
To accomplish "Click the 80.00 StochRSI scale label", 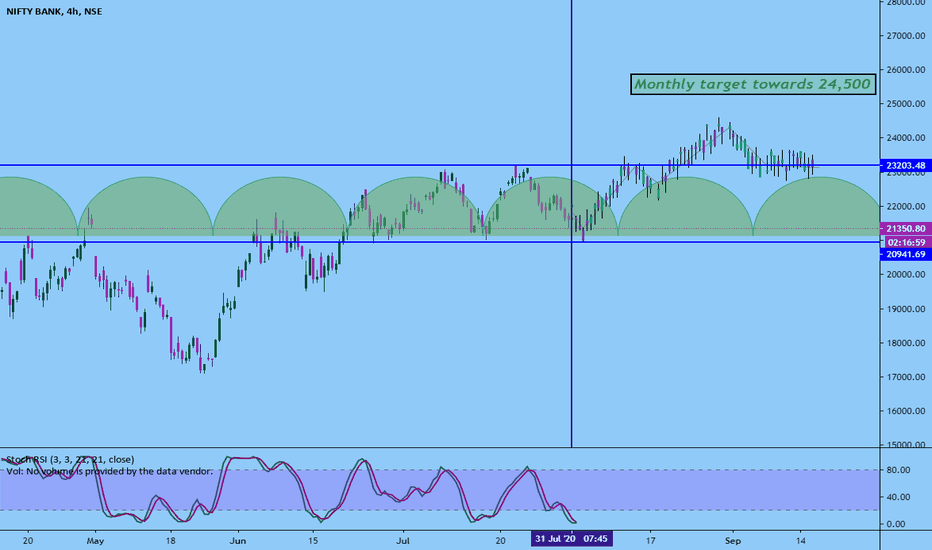I will click(x=898, y=470).
